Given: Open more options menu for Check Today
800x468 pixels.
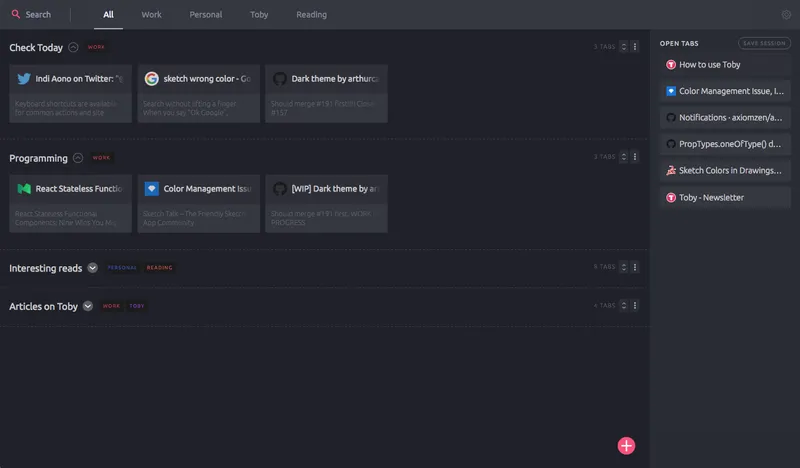Looking at the screenshot, I should (x=635, y=46).
